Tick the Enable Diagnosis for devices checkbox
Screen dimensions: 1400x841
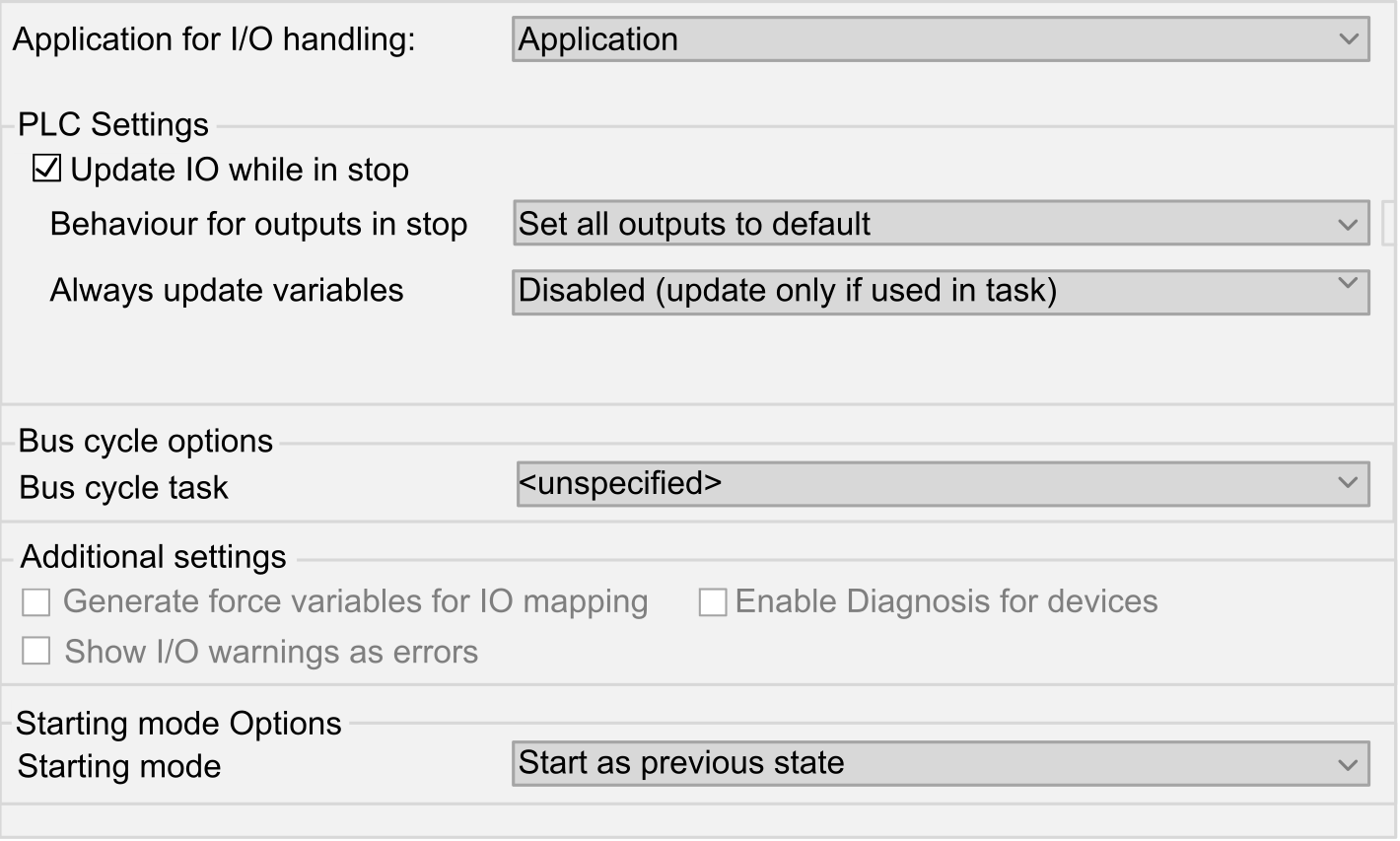[x=712, y=602]
